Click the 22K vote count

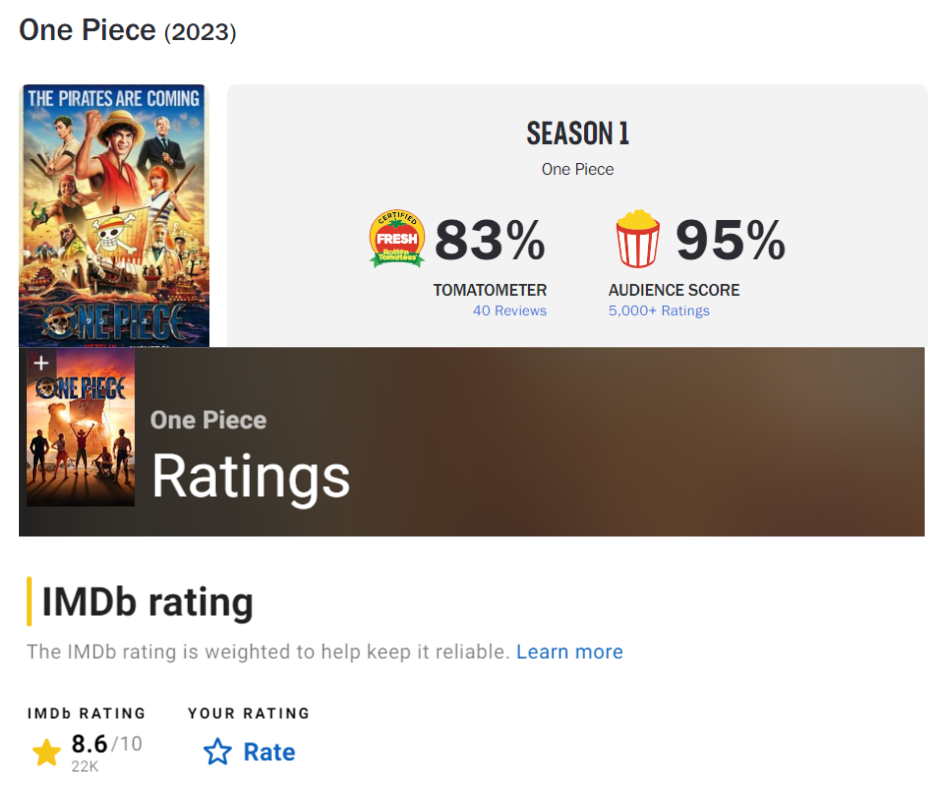point(84,767)
